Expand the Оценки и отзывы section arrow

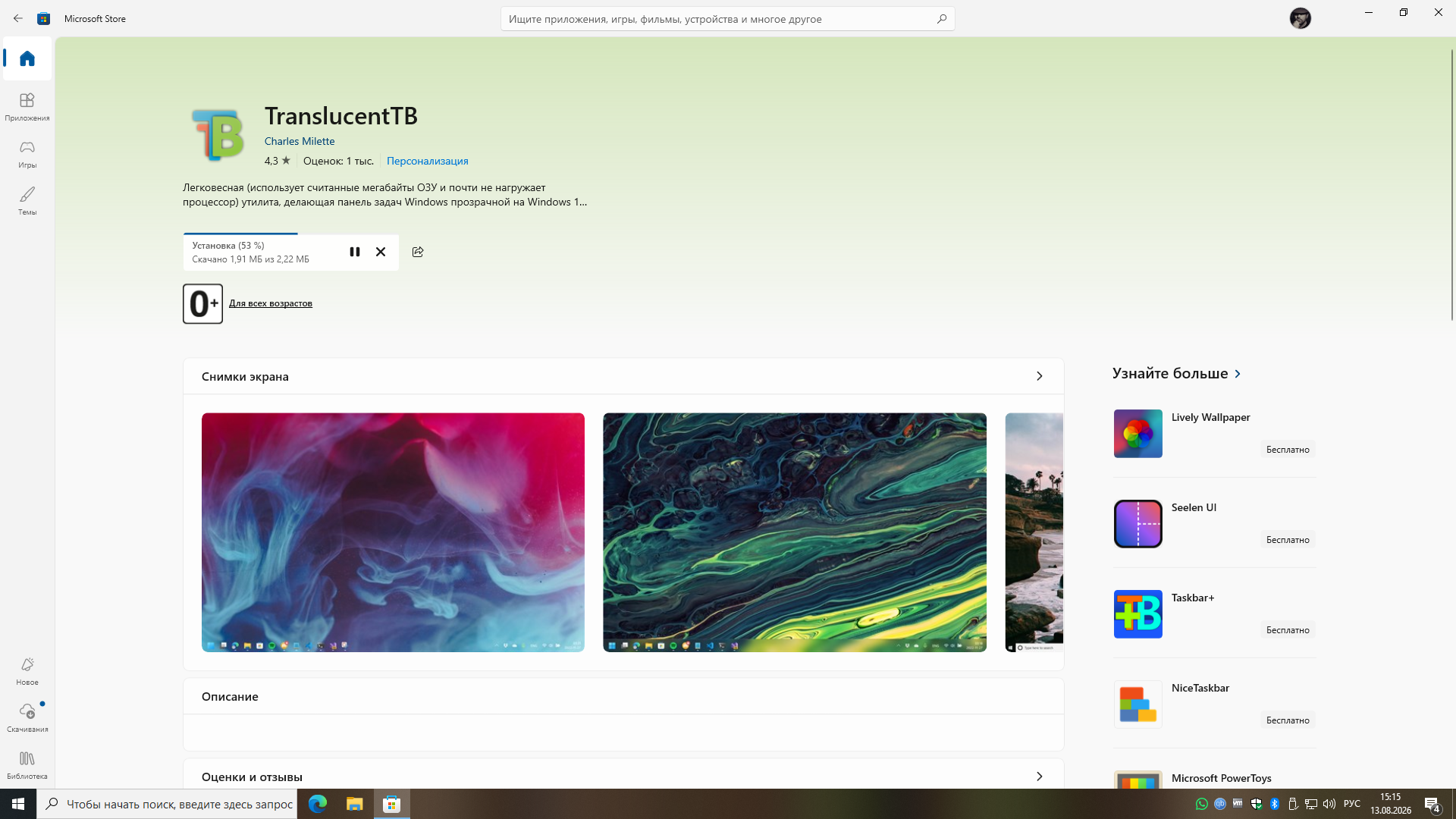(x=1040, y=777)
